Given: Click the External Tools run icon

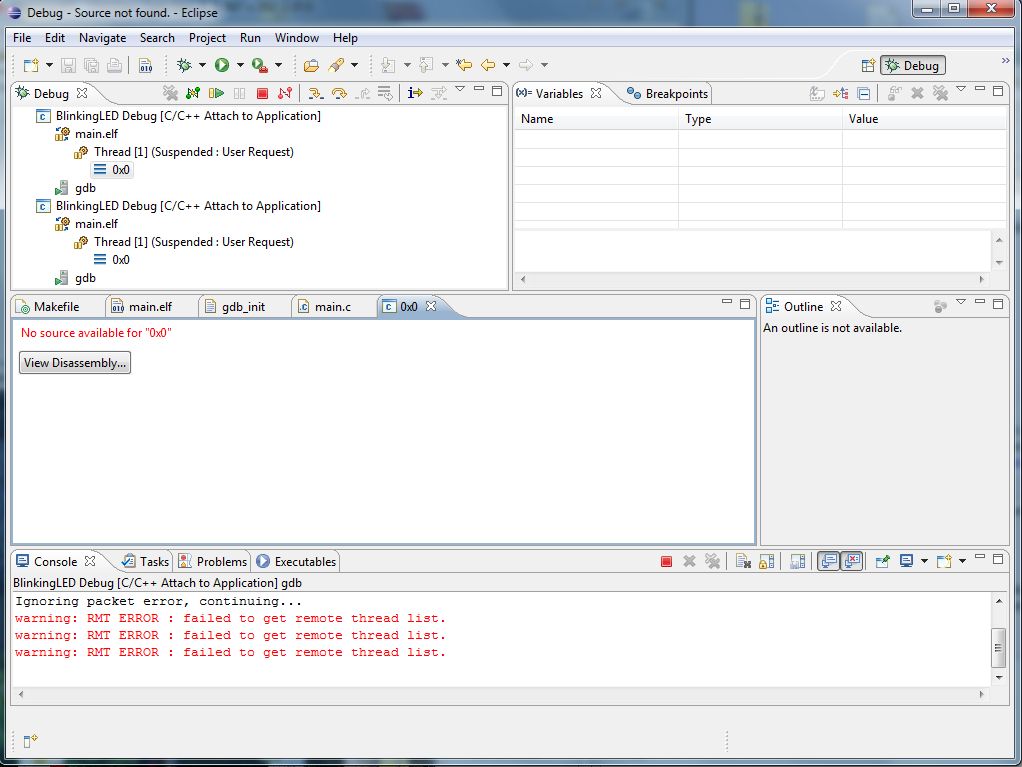Looking at the screenshot, I should coord(259,65).
